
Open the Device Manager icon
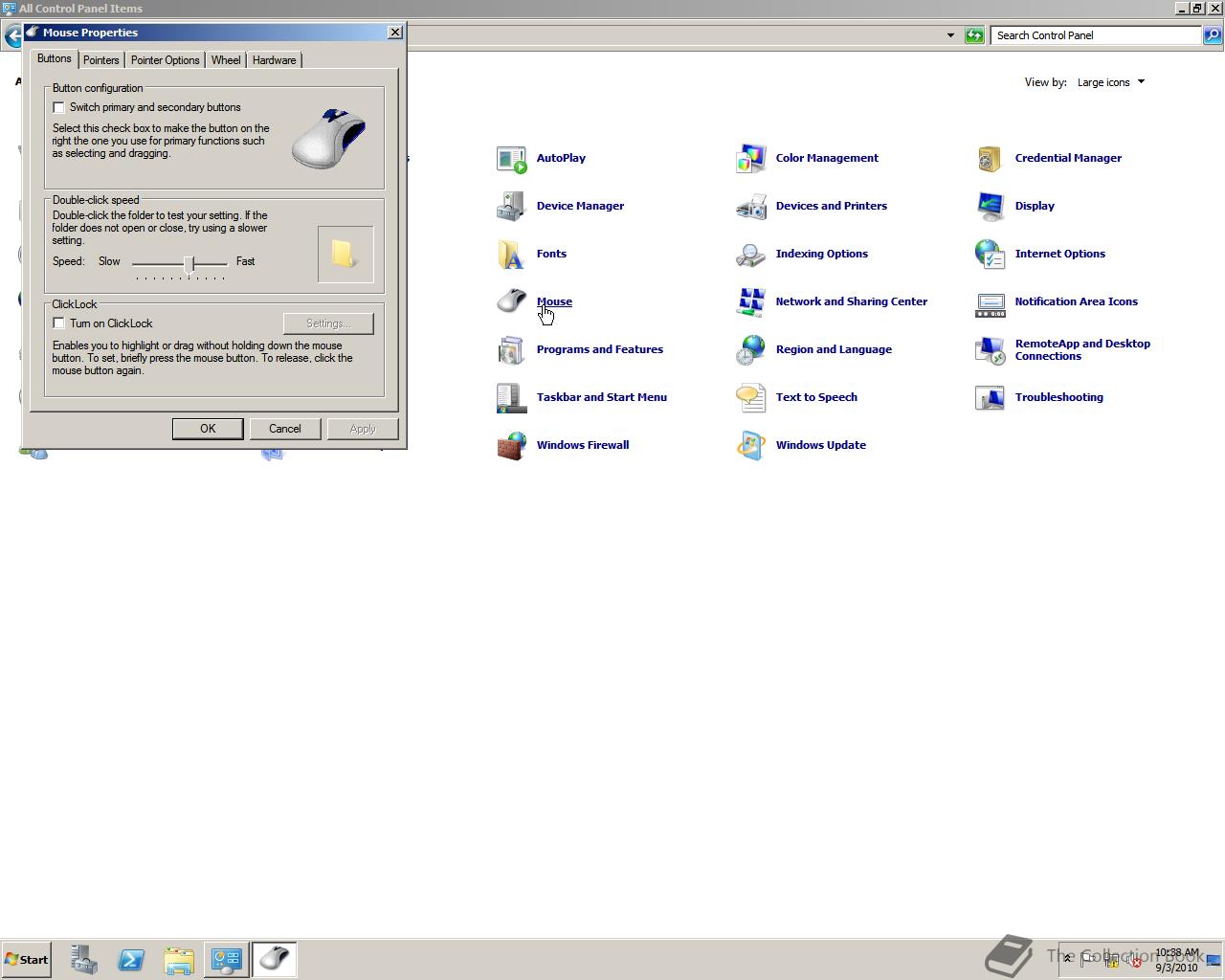tap(512, 207)
